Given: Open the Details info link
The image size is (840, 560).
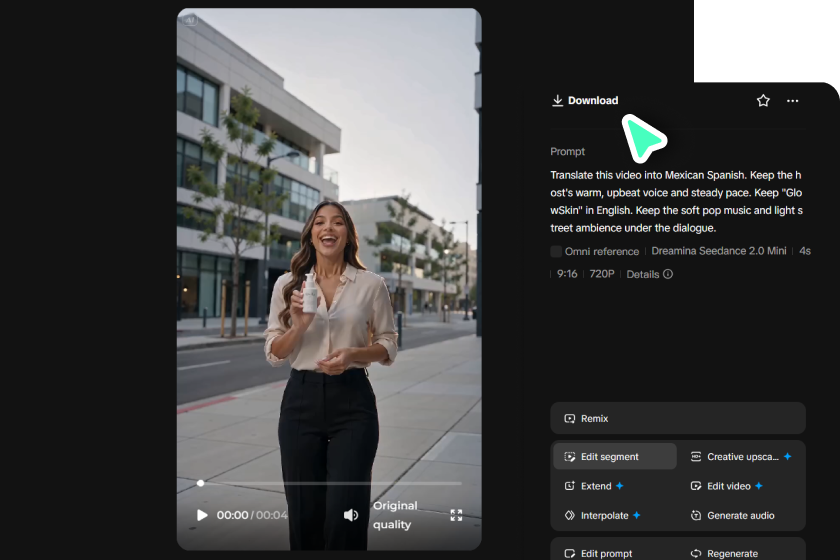Looking at the screenshot, I should [649, 274].
